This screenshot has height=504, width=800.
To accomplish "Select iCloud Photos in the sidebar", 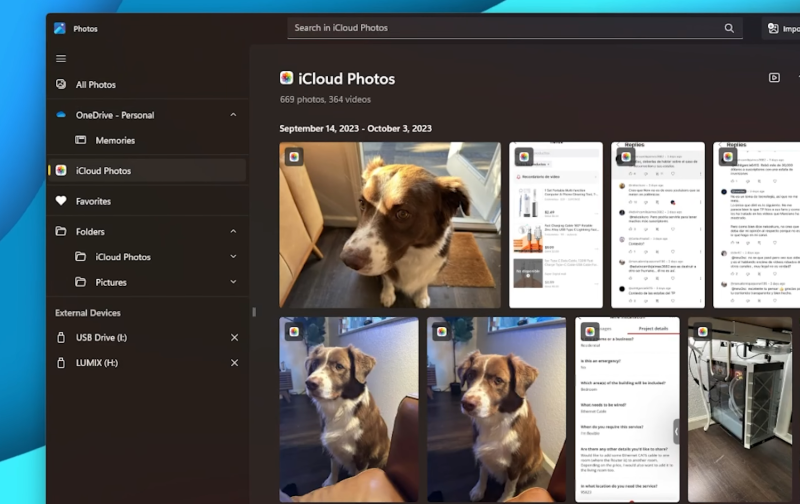I will 147,170.
